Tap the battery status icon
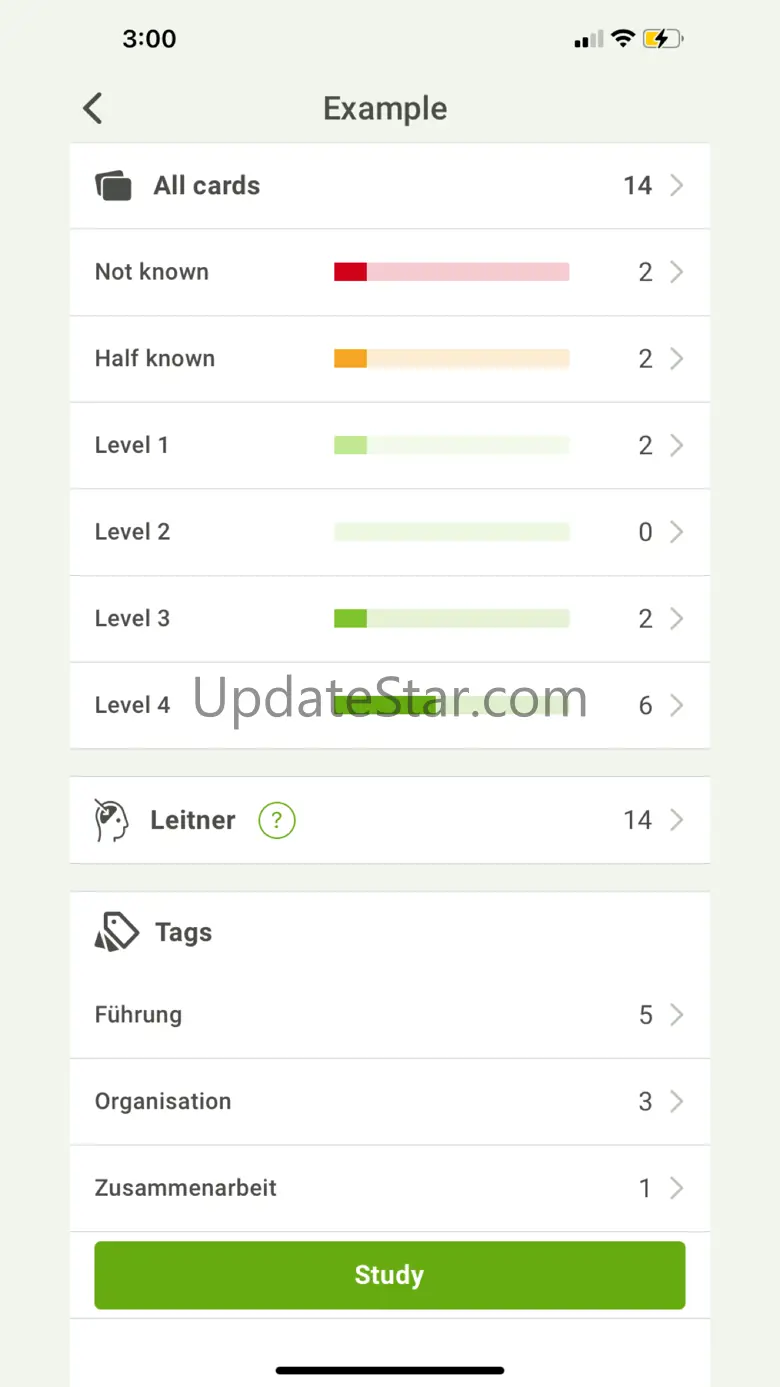 (x=663, y=39)
